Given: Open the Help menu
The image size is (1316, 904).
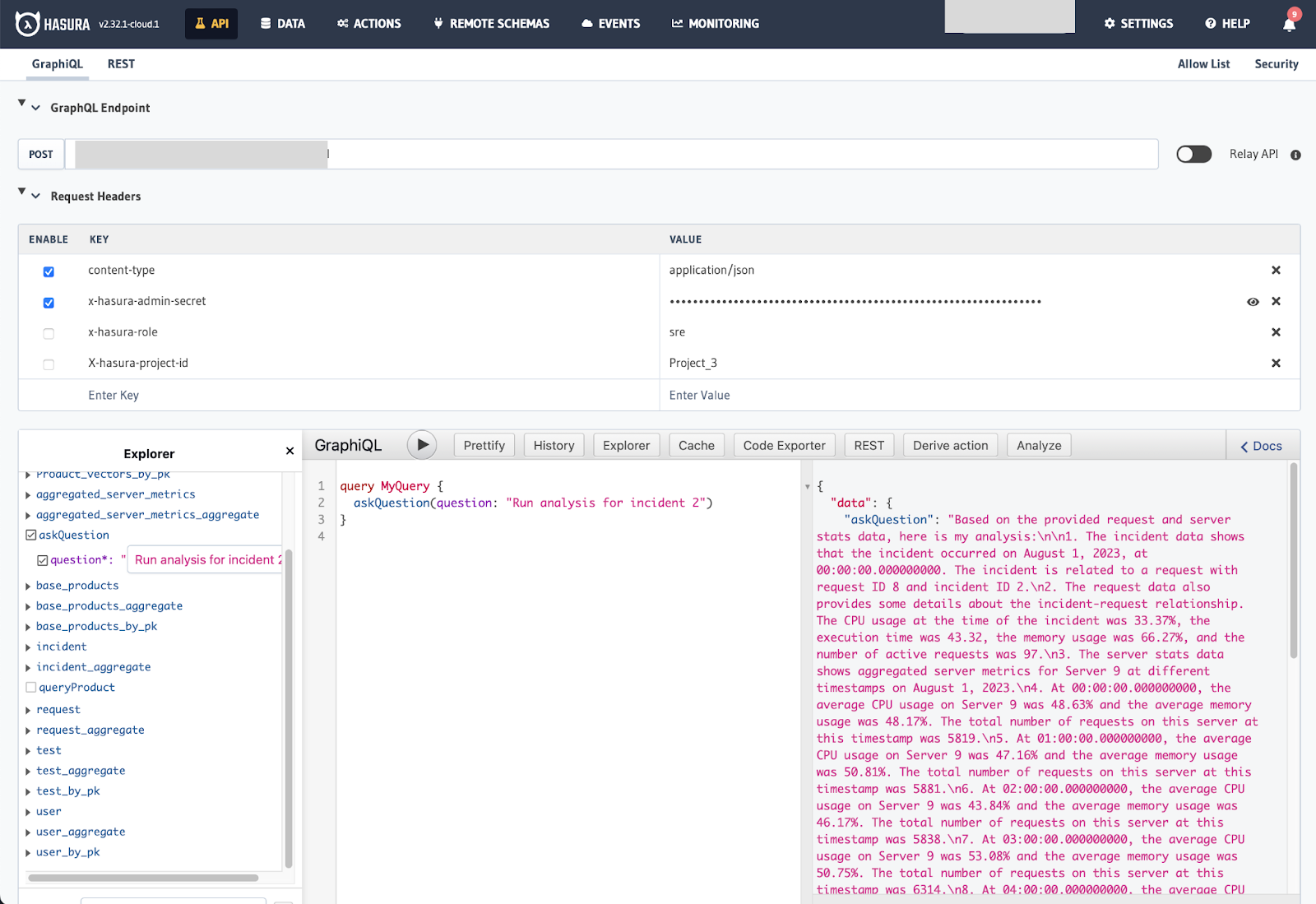Looking at the screenshot, I should coord(1227,24).
